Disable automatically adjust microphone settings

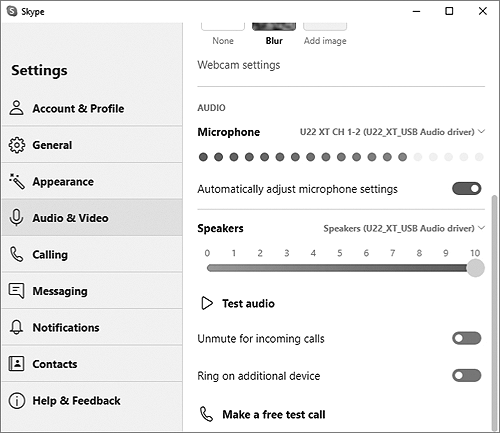click(467, 189)
